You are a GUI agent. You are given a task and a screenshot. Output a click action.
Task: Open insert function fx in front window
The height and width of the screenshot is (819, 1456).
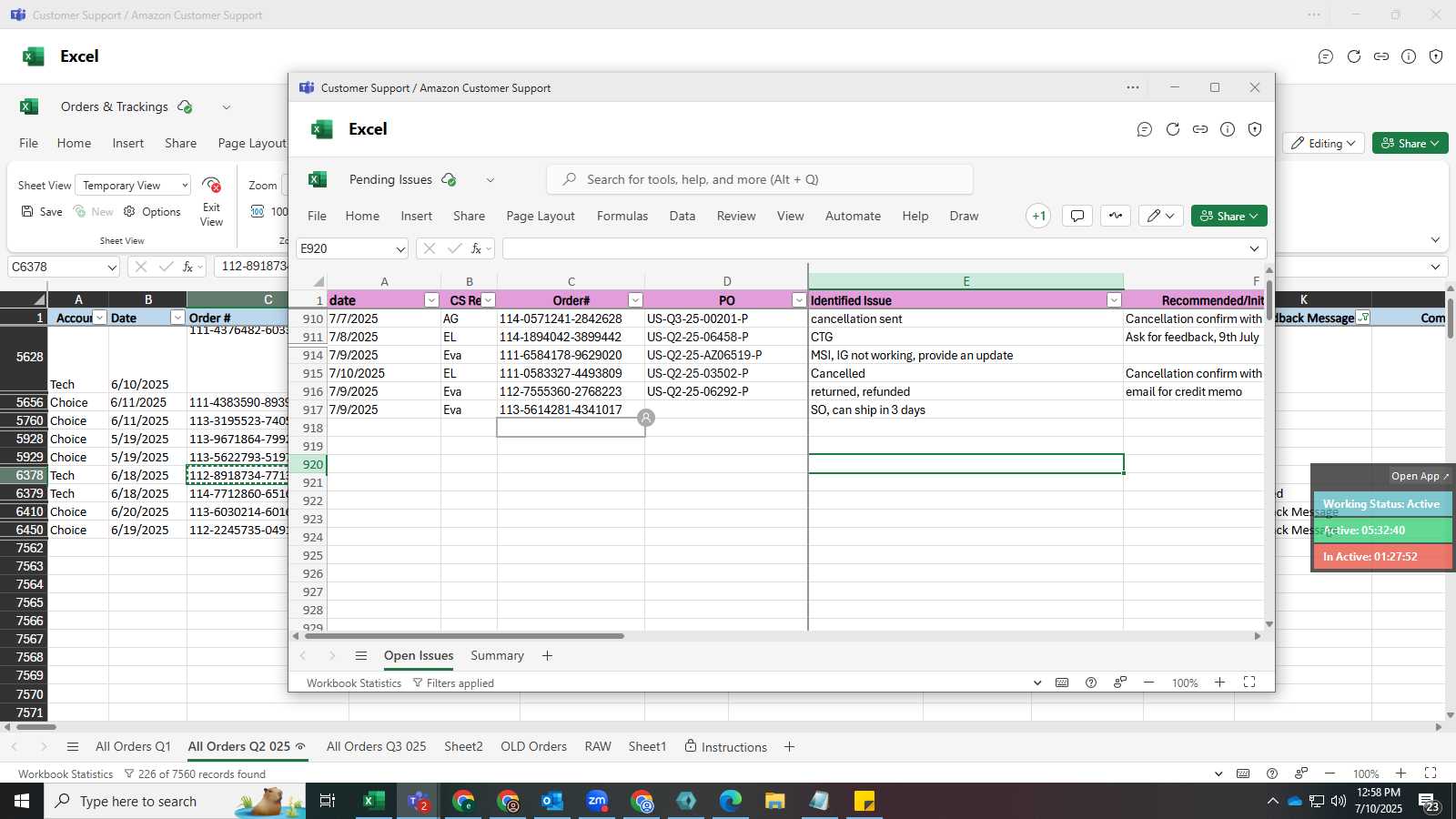click(476, 248)
